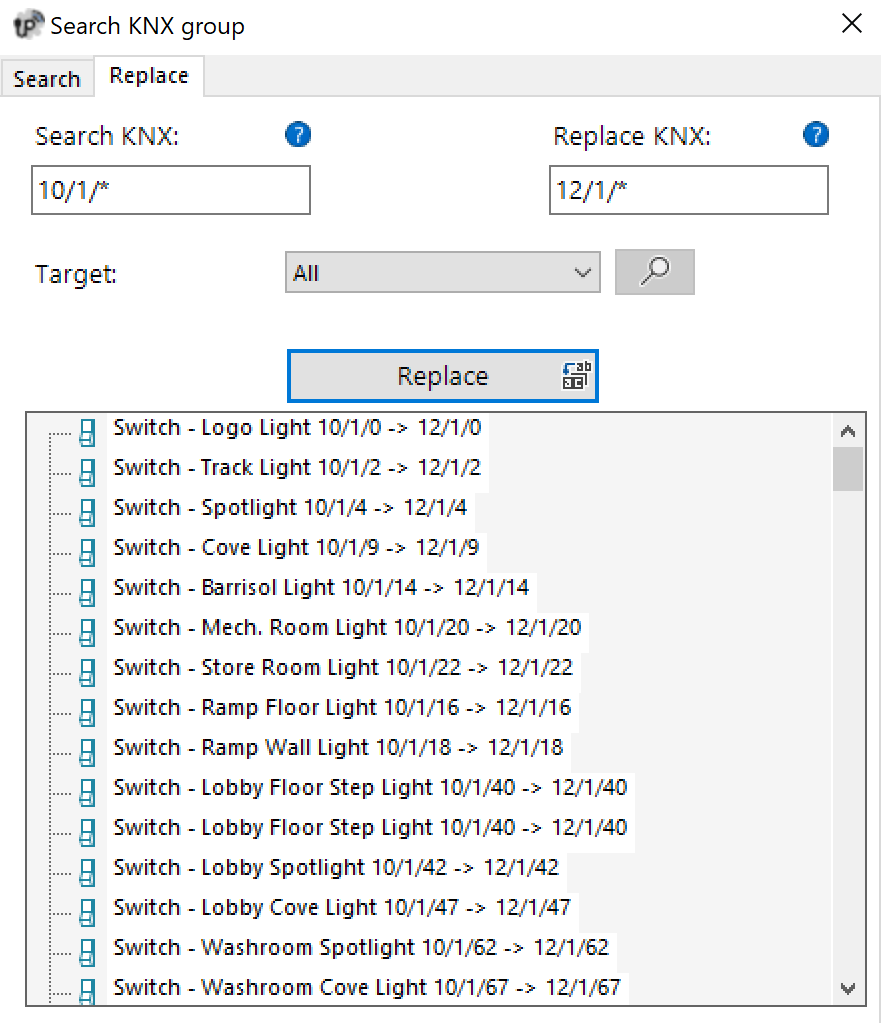Click the results list scroll up arrow
The image size is (881, 1023).
pyautogui.click(x=848, y=433)
